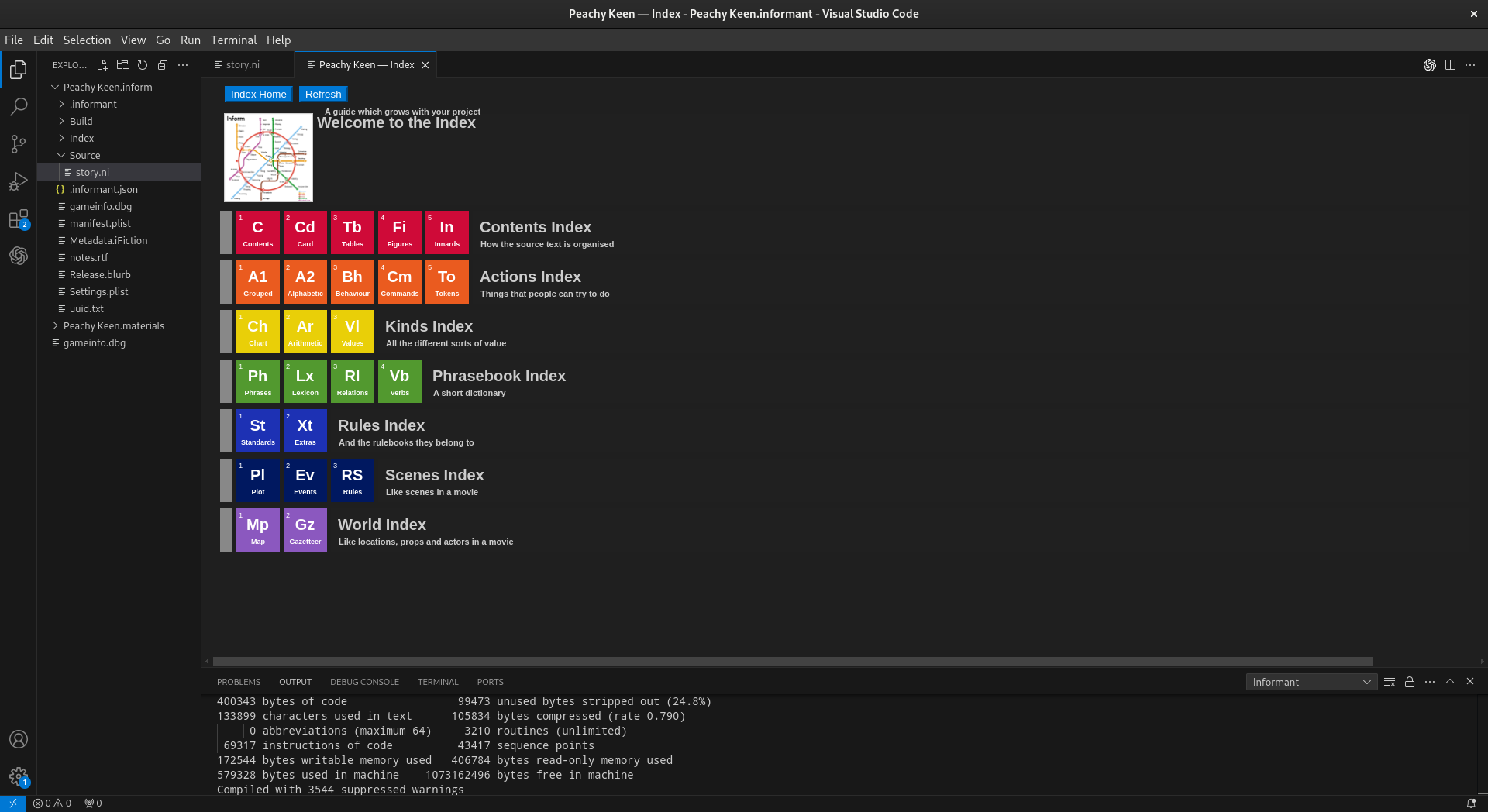
Task: Open Accounts icon in activity bar
Action: coord(19,739)
